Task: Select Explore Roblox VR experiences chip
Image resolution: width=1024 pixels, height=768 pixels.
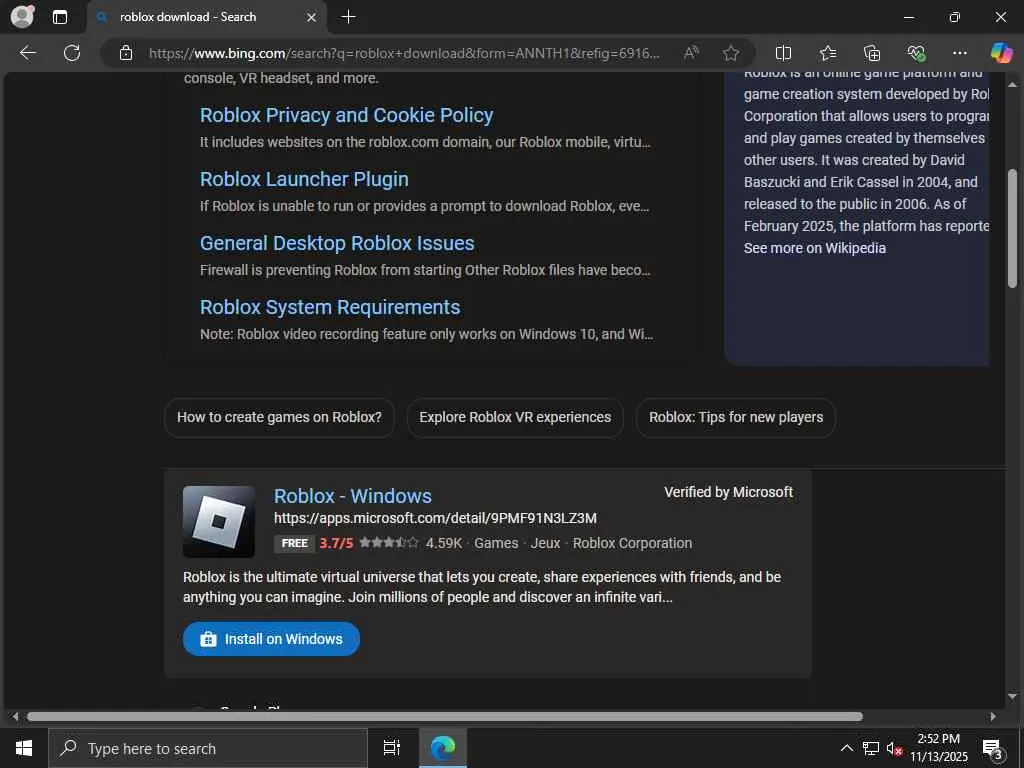Action: coord(515,417)
